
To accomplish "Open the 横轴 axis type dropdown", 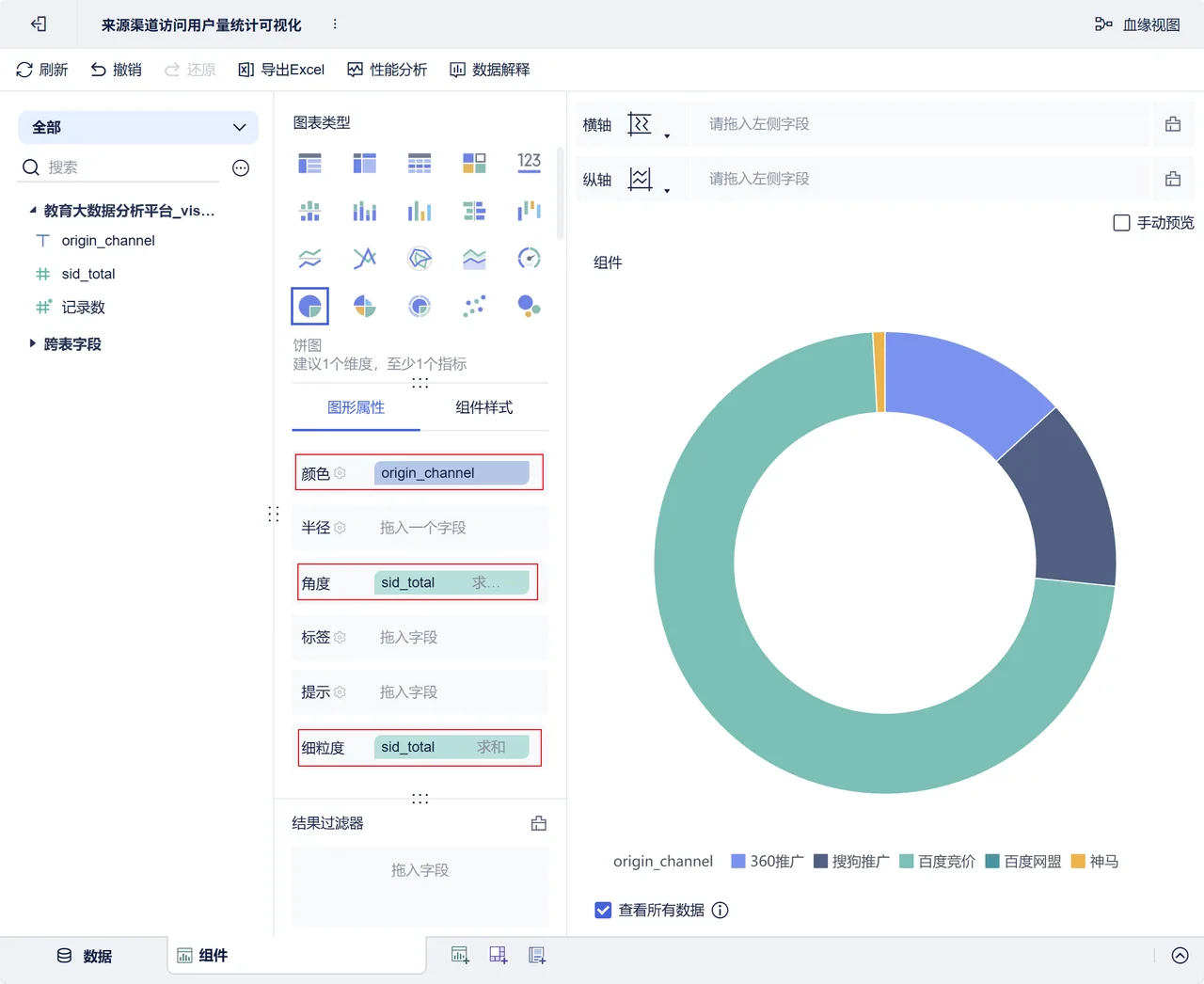I will coord(649,125).
